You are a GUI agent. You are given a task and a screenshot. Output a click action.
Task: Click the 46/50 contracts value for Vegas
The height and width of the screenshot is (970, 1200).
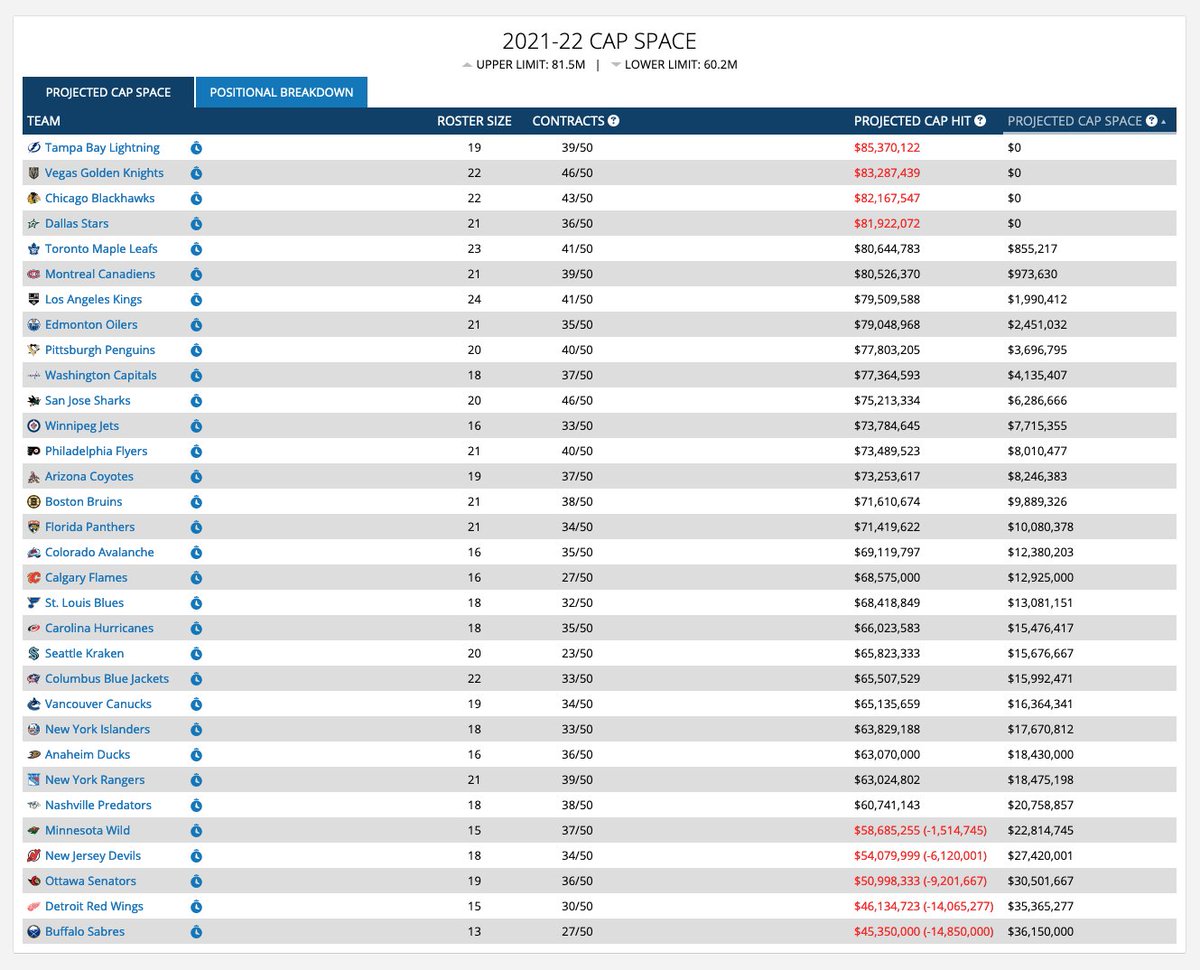pyautogui.click(x=577, y=173)
